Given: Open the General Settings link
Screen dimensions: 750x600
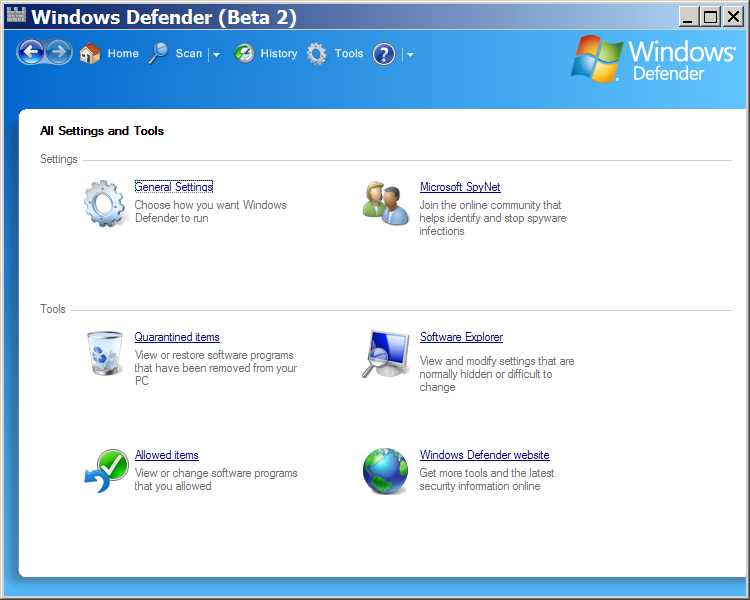Looking at the screenshot, I should coord(174,187).
